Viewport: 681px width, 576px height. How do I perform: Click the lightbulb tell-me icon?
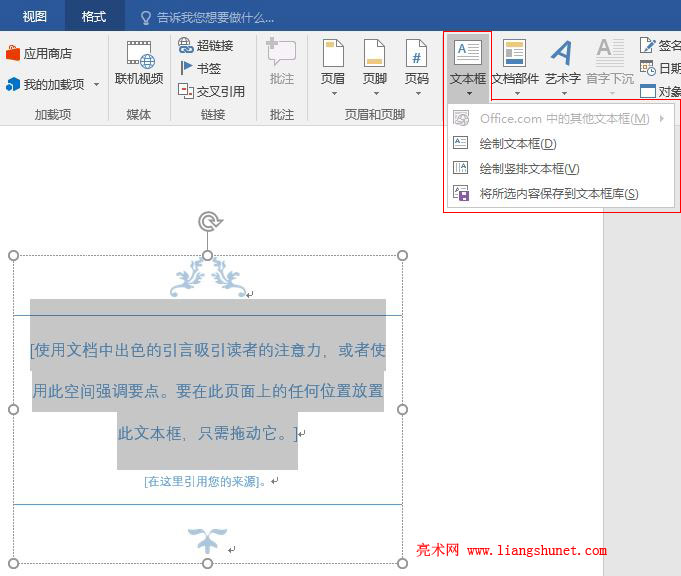click(145, 18)
